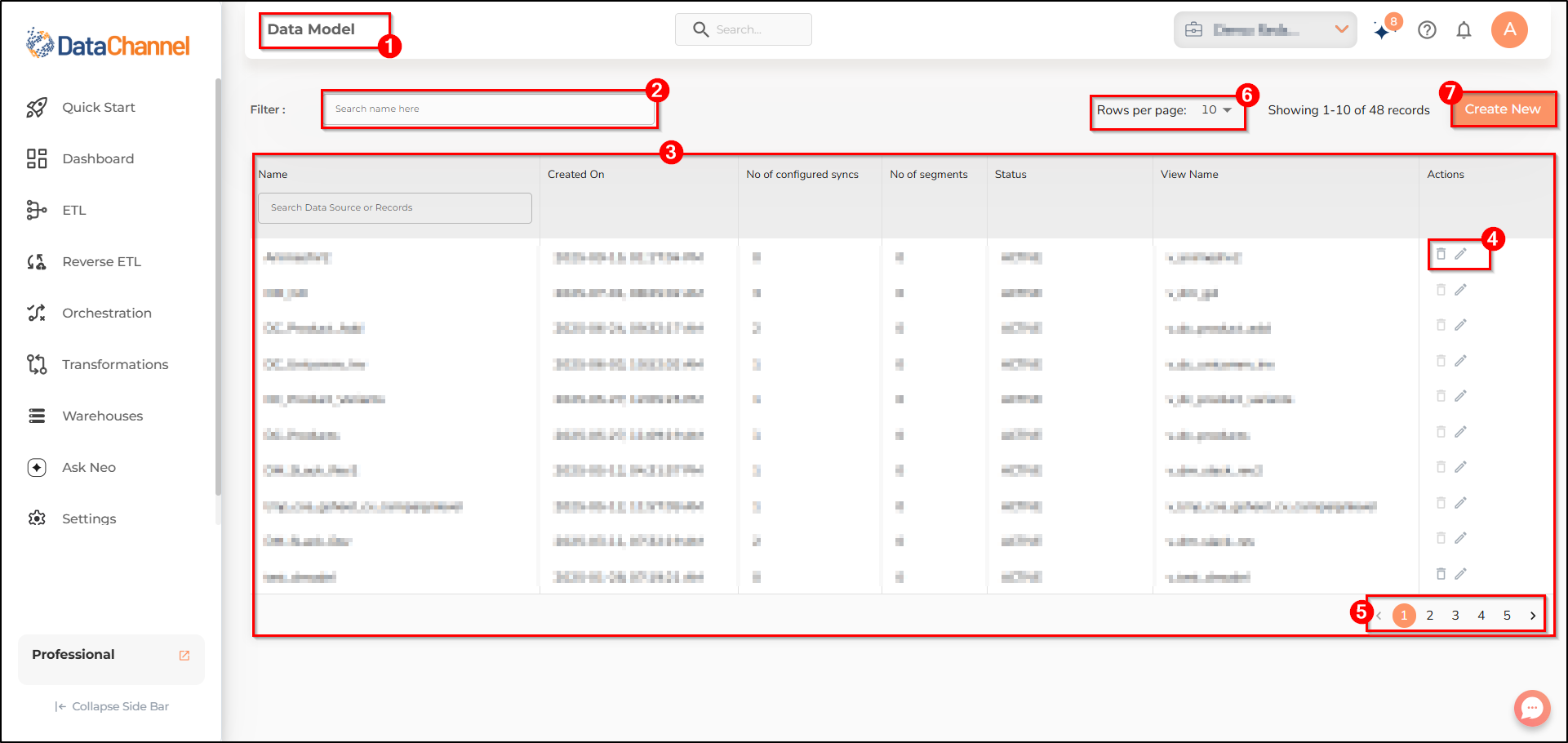This screenshot has height=743, width=1568.
Task: Edit the eighth data model row
Action: point(1461,503)
